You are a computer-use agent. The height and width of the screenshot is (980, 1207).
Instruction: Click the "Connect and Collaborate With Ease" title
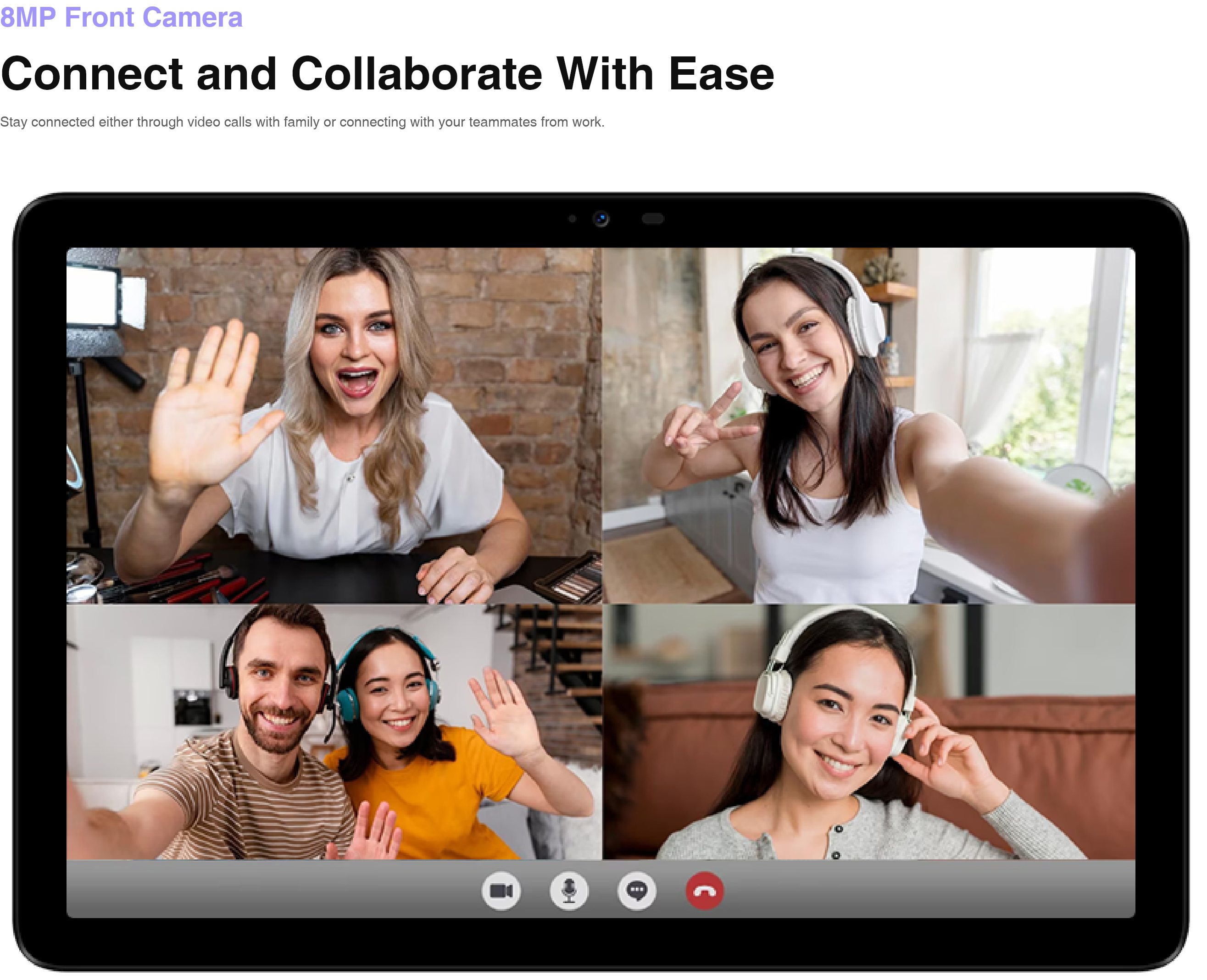tap(388, 74)
